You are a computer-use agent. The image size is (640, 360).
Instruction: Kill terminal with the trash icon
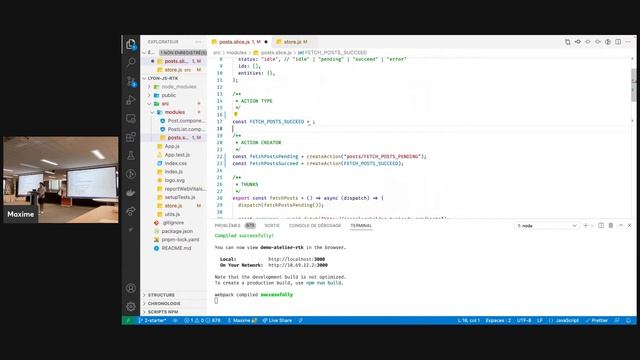pyautogui.click(x=611, y=225)
